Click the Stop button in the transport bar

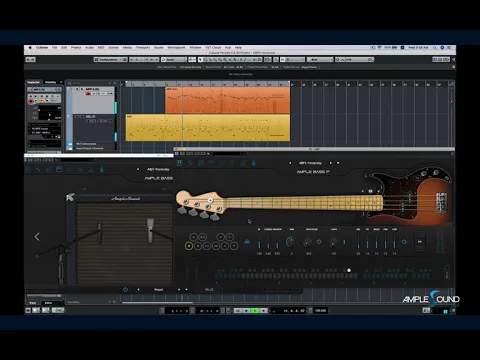pyautogui.click(x=246, y=311)
